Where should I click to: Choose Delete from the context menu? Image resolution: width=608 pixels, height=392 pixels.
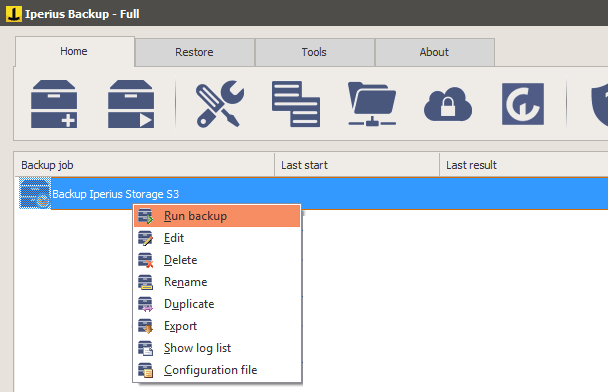tap(217, 260)
